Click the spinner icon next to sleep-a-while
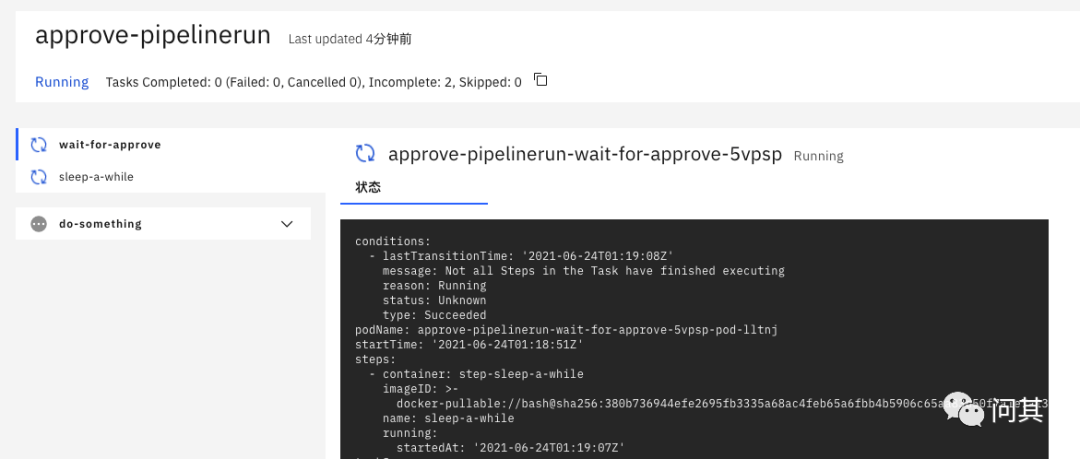Screen dimensions: 1080x459 39,177
